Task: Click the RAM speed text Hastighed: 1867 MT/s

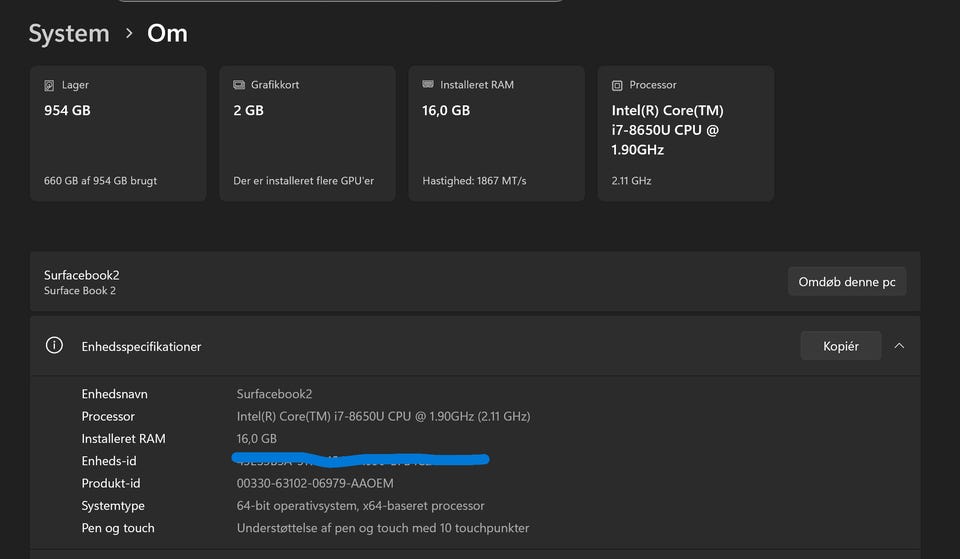Action: 474,181
